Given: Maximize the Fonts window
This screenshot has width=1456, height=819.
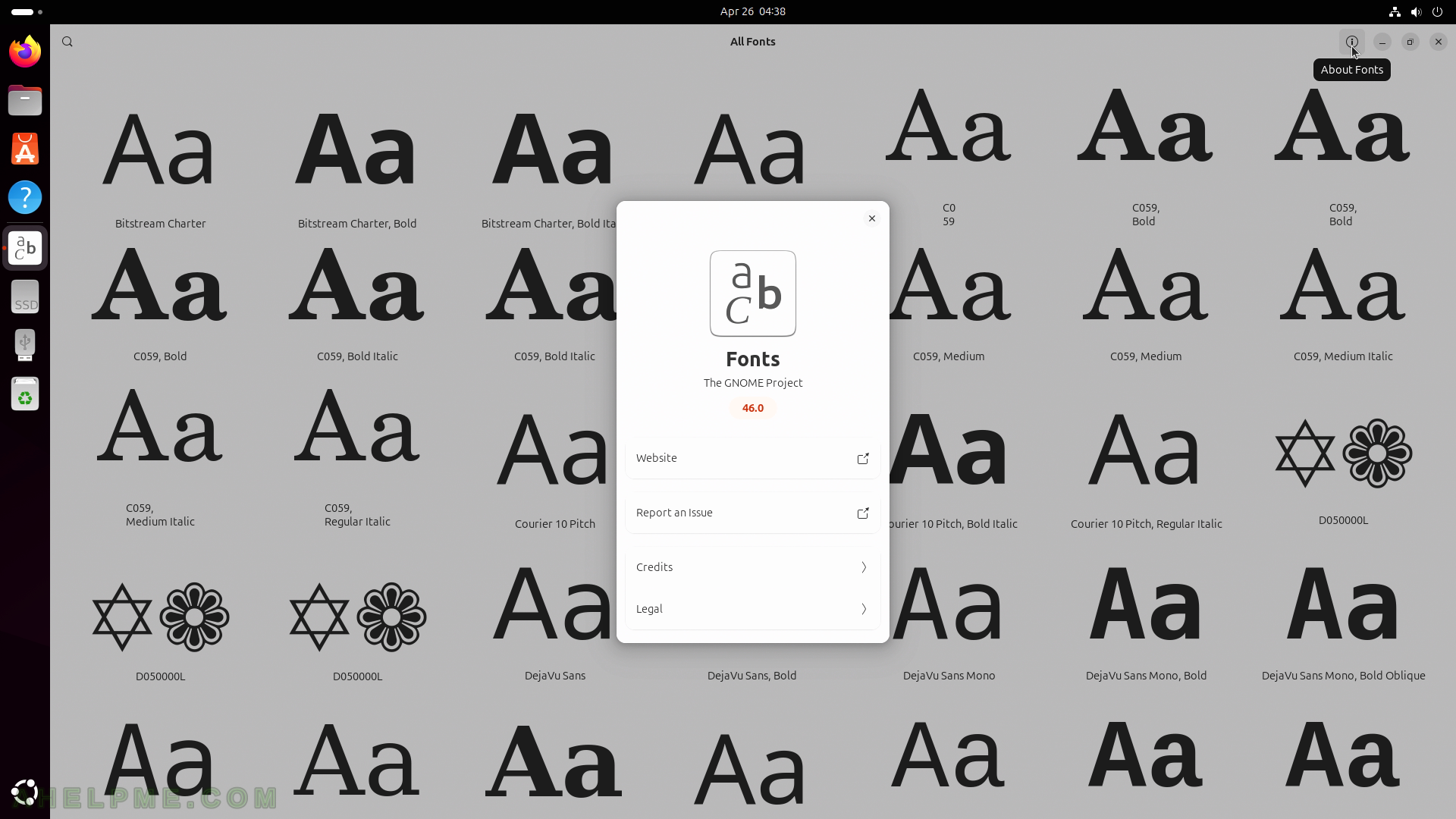Looking at the screenshot, I should click(1410, 42).
